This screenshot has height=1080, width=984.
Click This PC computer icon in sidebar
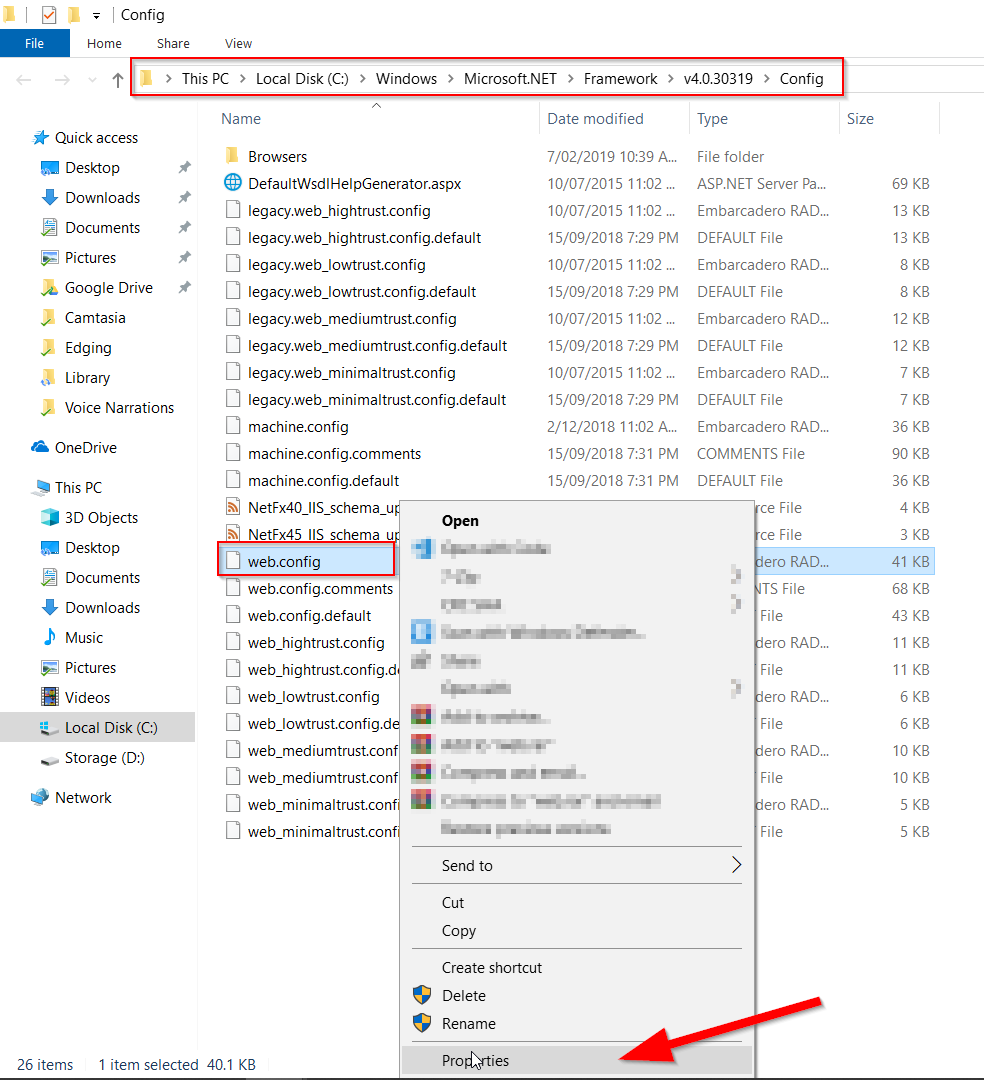coord(41,488)
